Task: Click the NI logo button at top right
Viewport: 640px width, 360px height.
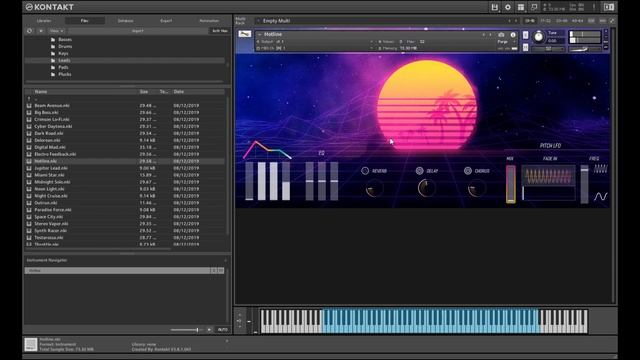Action: 609,7
